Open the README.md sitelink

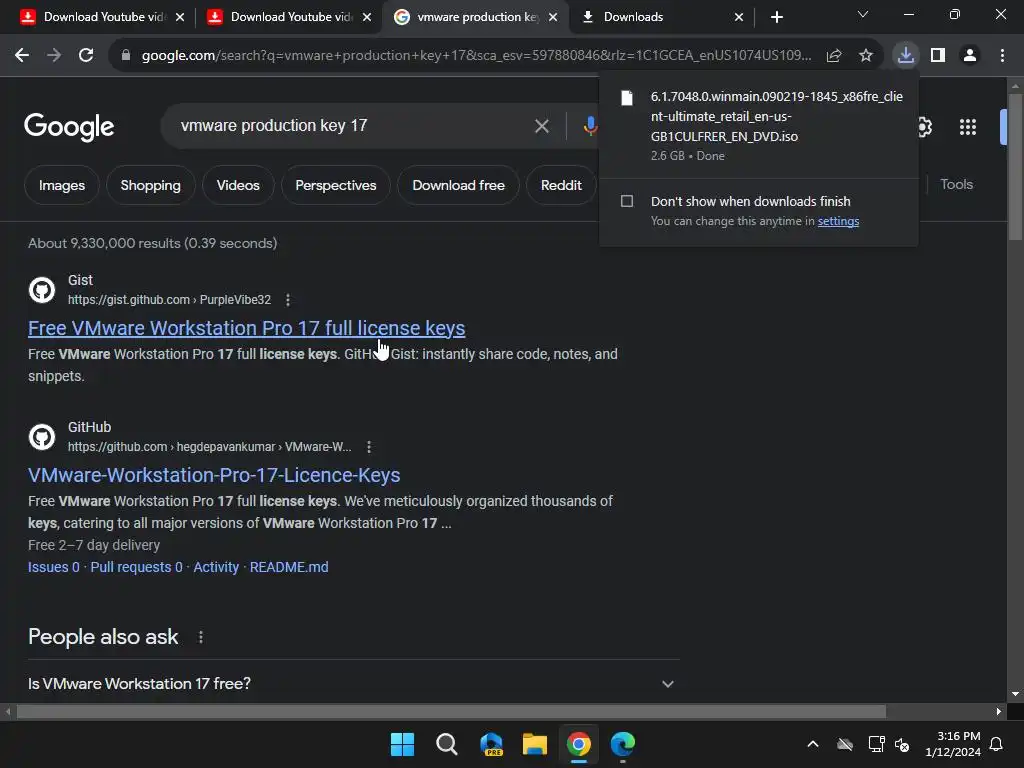pos(289,567)
